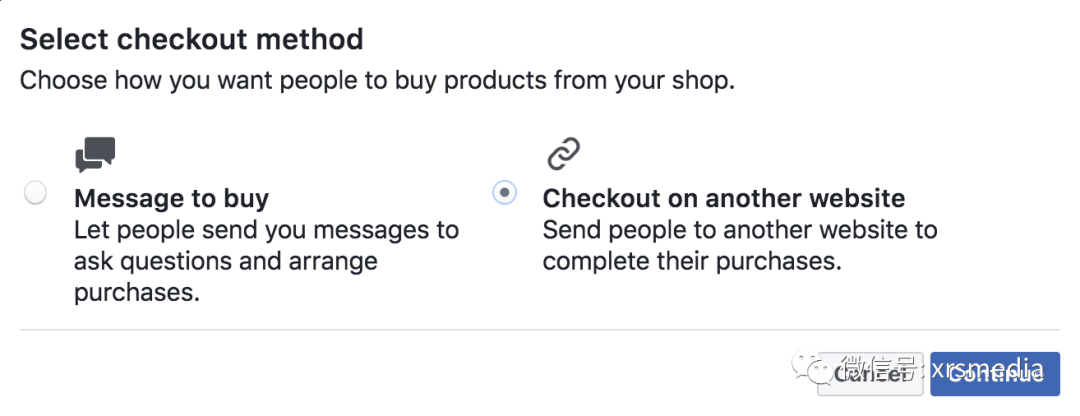Click the horizontal divider line above the buttons
This screenshot has height=416, width=1080.
coord(539,329)
